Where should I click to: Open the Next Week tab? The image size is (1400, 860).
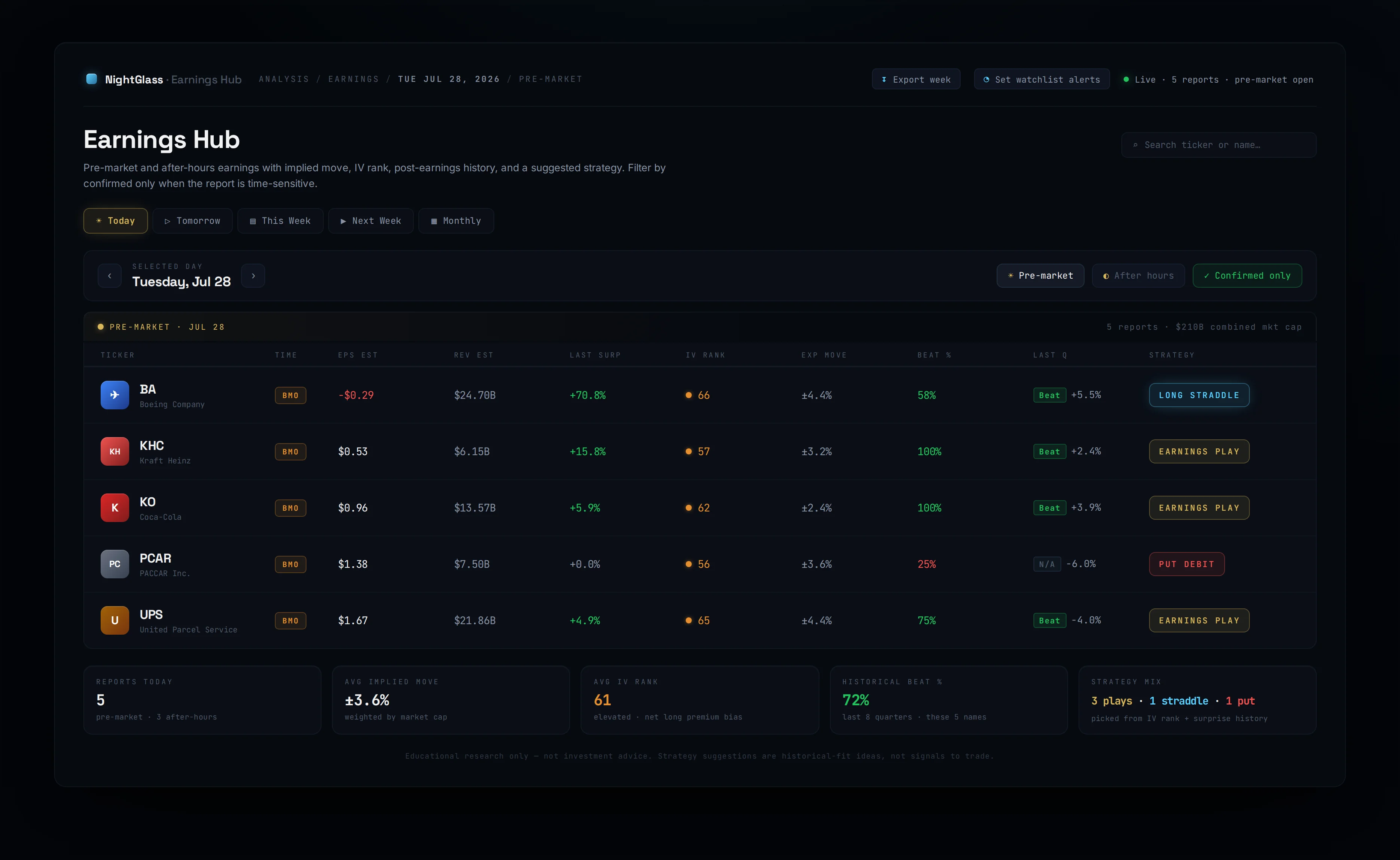coord(371,221)
